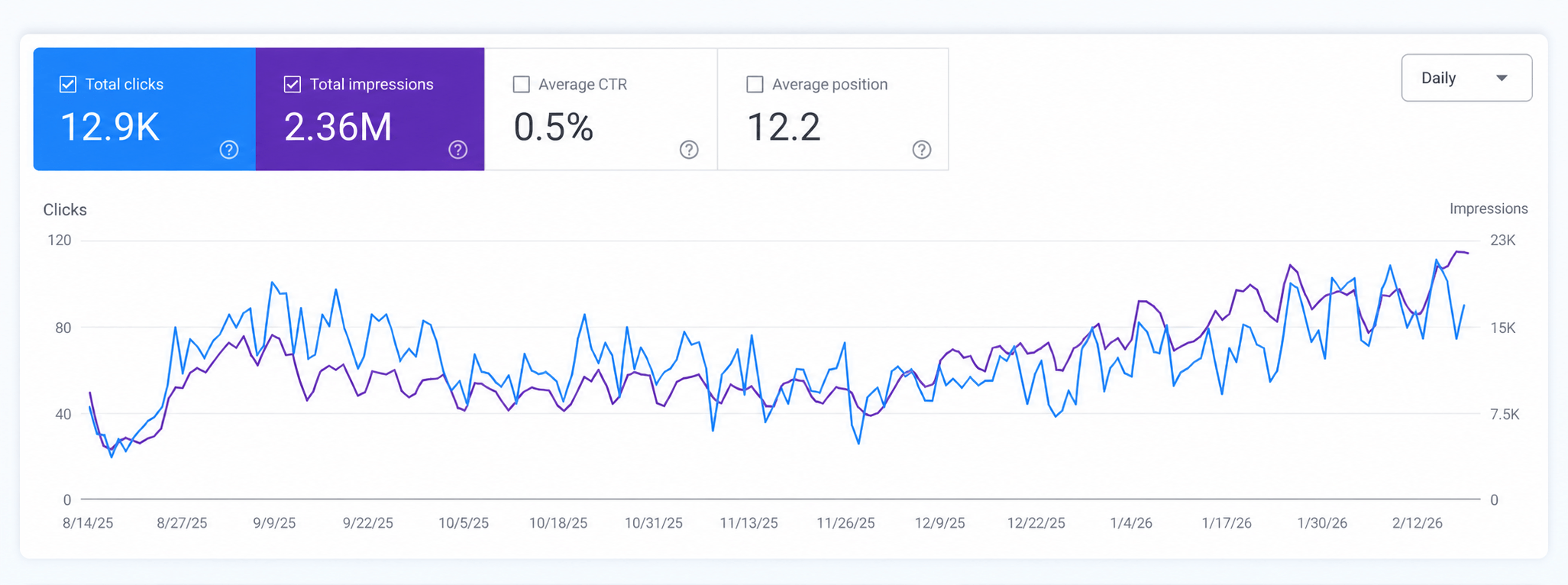The height and width of the screenshot is (585, 1568).
Task: Click the 80 clicks axis tick
Action: click(x=63, y=328)
